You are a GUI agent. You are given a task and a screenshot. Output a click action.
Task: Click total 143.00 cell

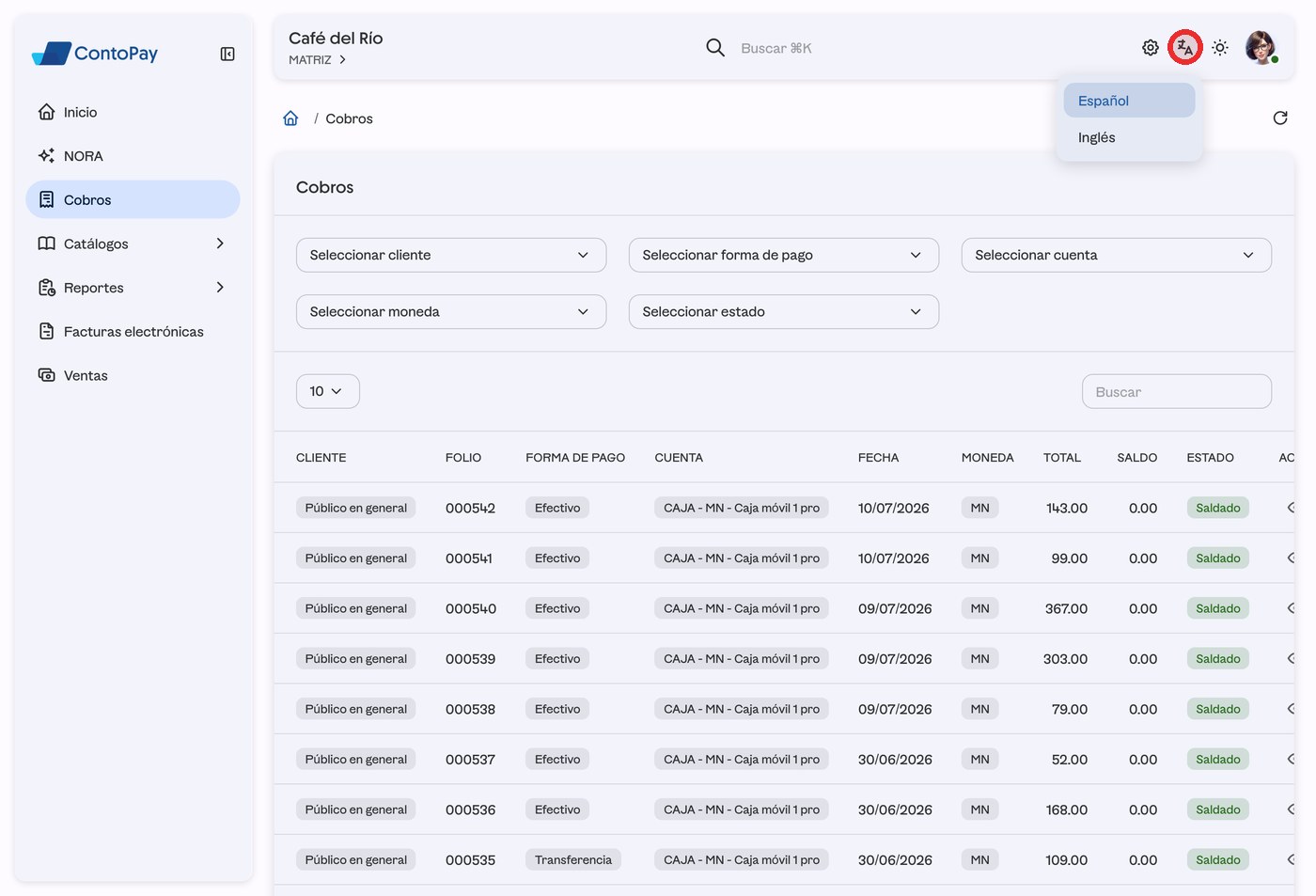(x=1067, y=508)
